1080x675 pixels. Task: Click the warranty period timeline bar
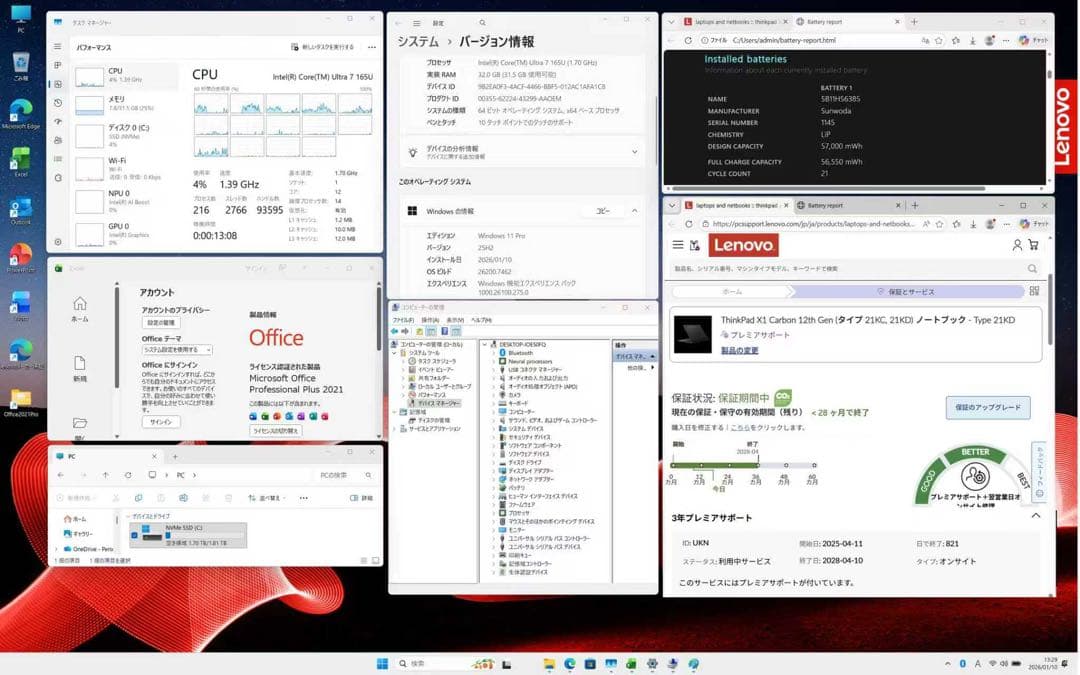(x=714, y=465)
